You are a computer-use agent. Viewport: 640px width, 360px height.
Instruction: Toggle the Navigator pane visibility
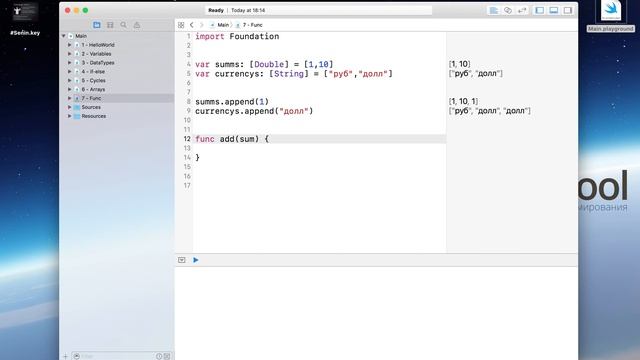click(x=540, y=11)
